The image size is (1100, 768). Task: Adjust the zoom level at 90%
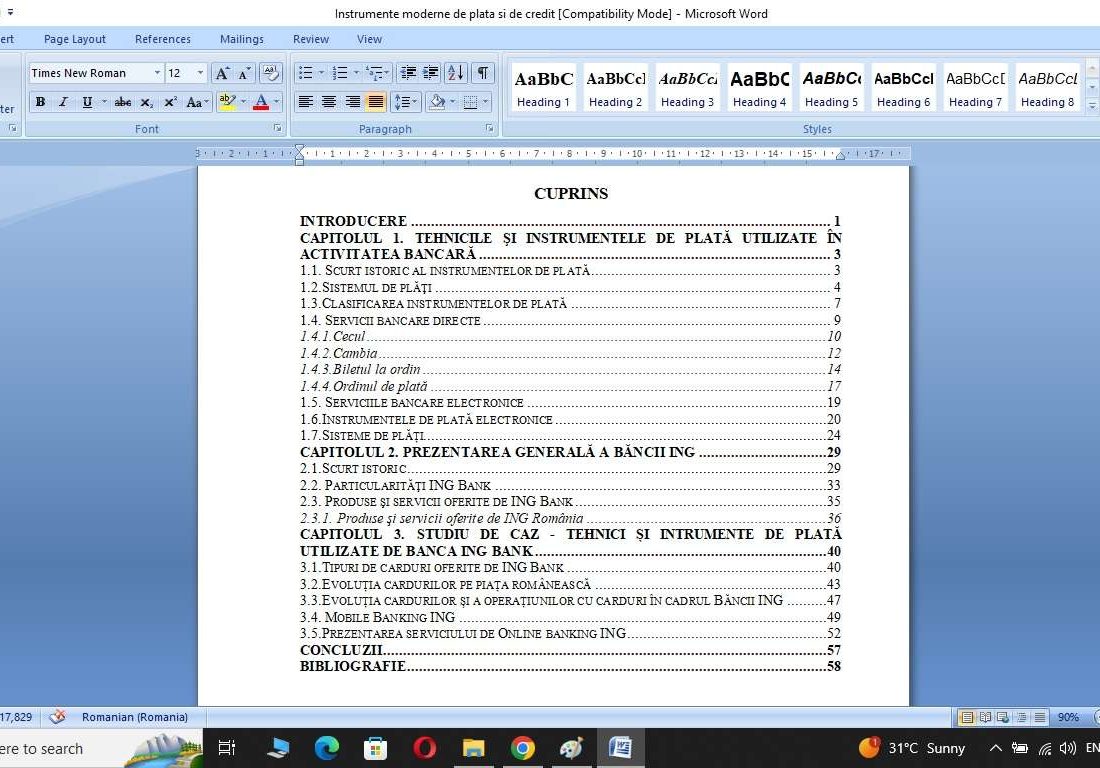(x=1068, y=717)
